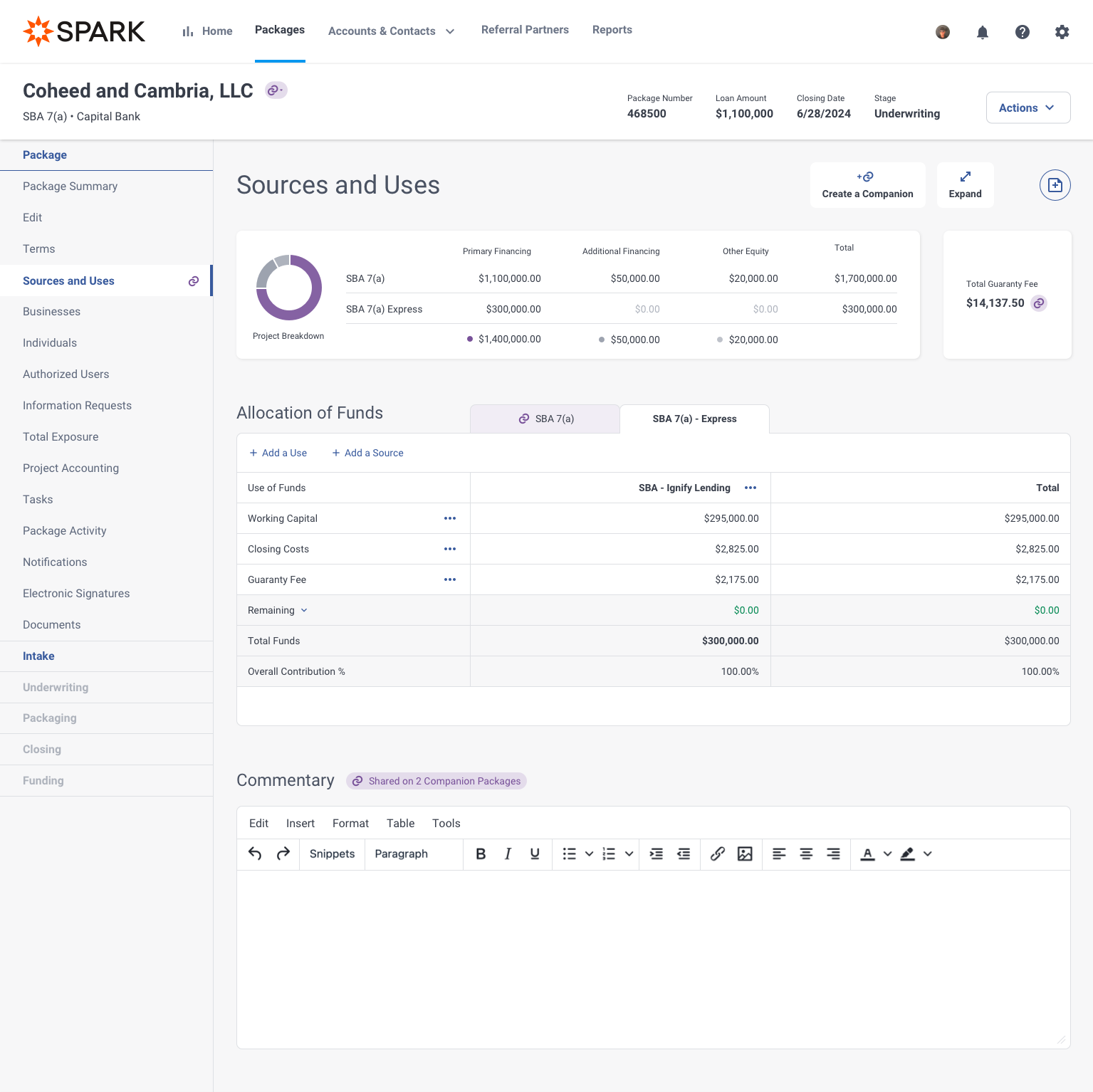This screenshot has width=1093, height=1092.
Task: Click into the commentary text area
Action: pyautogui.click(x=654, y=959)
